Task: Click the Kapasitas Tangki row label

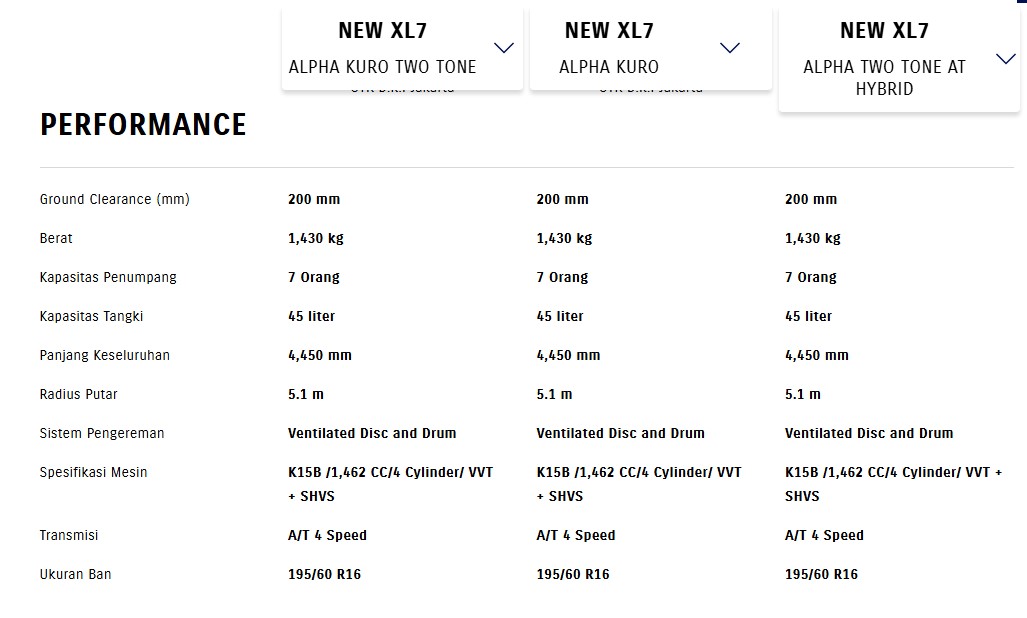Action: tap(92, 316)
